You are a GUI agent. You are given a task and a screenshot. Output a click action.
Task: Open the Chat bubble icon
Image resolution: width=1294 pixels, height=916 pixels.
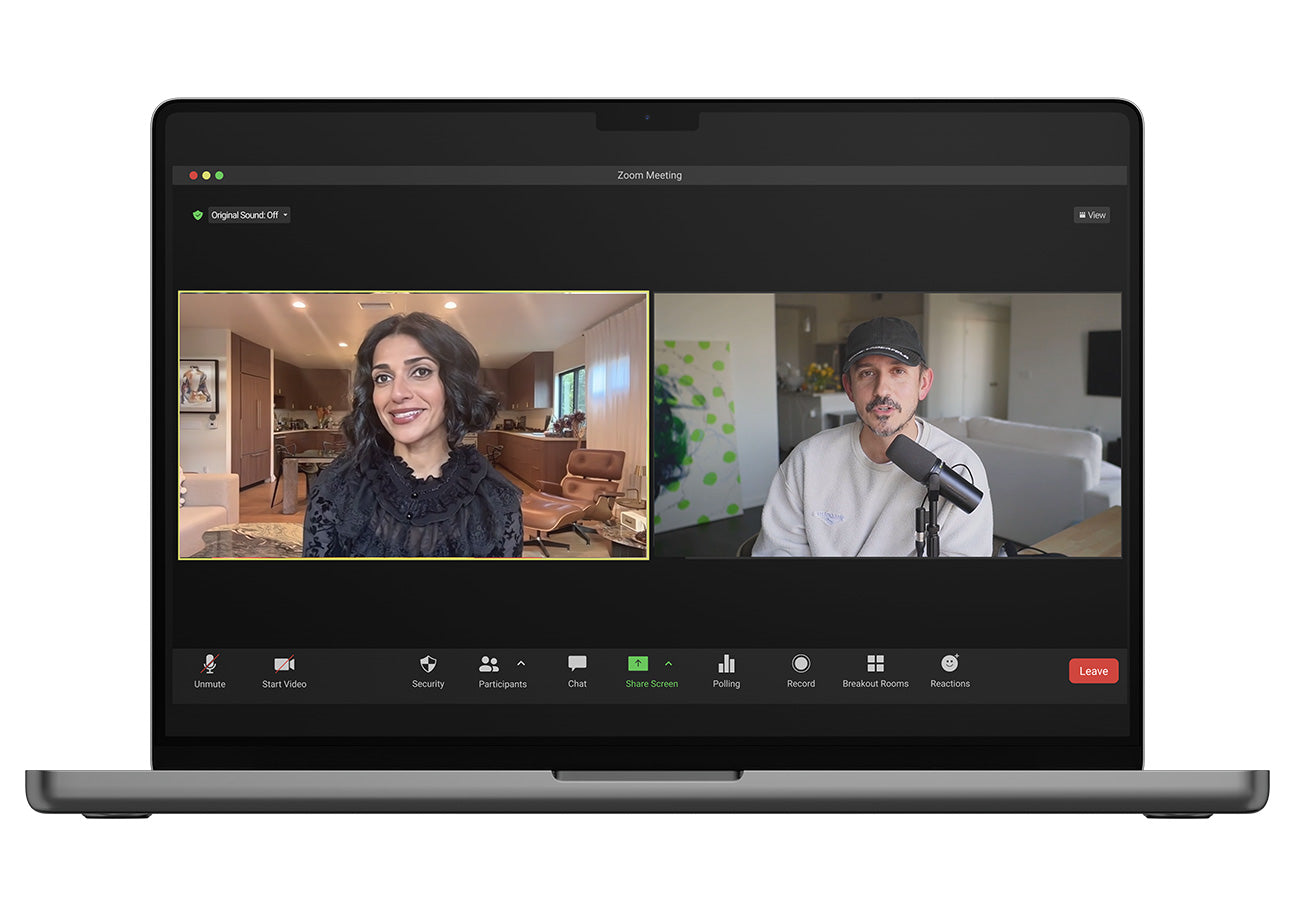click(577, 664)
